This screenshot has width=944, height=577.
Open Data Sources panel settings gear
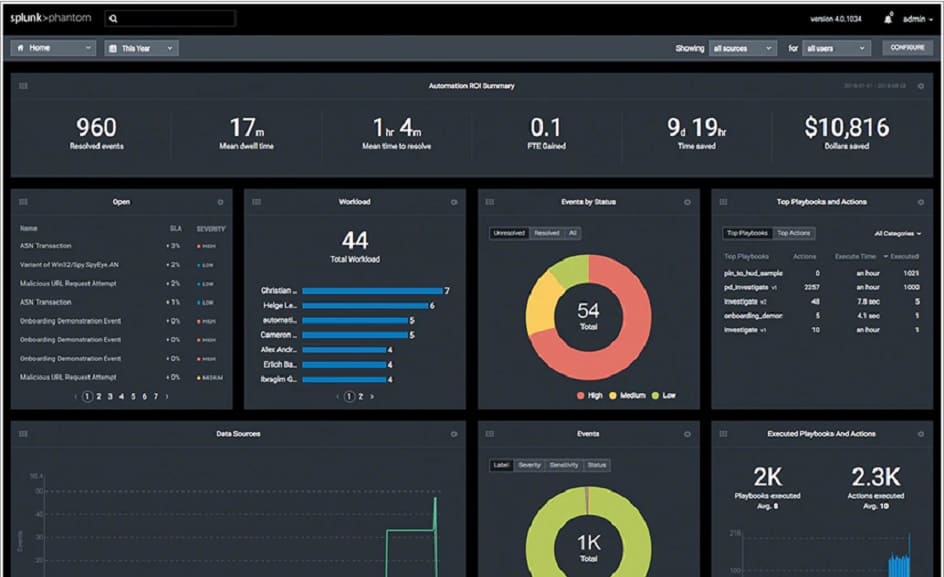(454, 434)
